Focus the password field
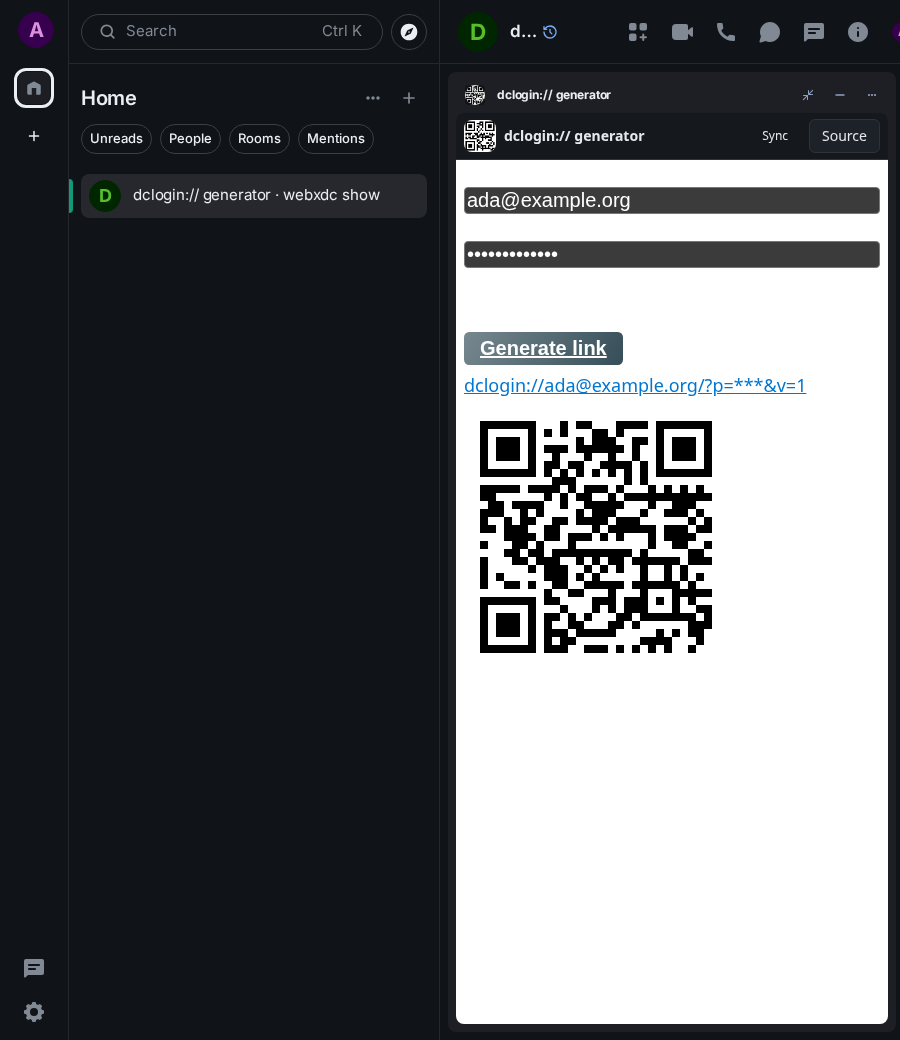 coord(672,255)
